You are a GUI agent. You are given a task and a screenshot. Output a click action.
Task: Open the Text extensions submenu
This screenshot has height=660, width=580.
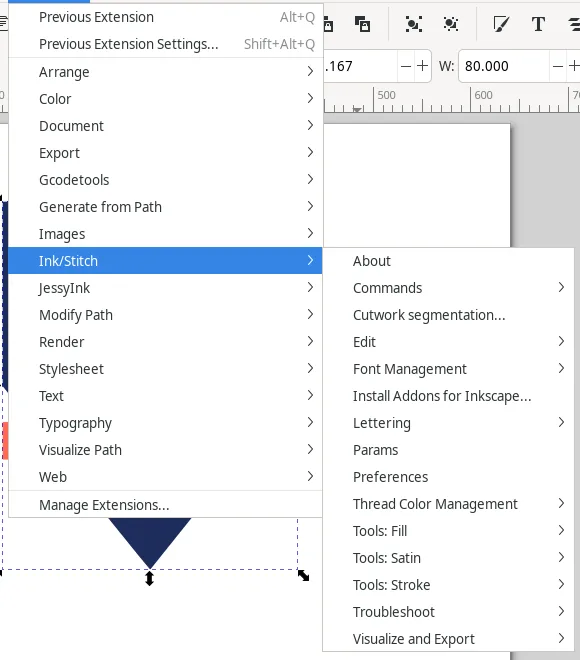tap(165, 396)
